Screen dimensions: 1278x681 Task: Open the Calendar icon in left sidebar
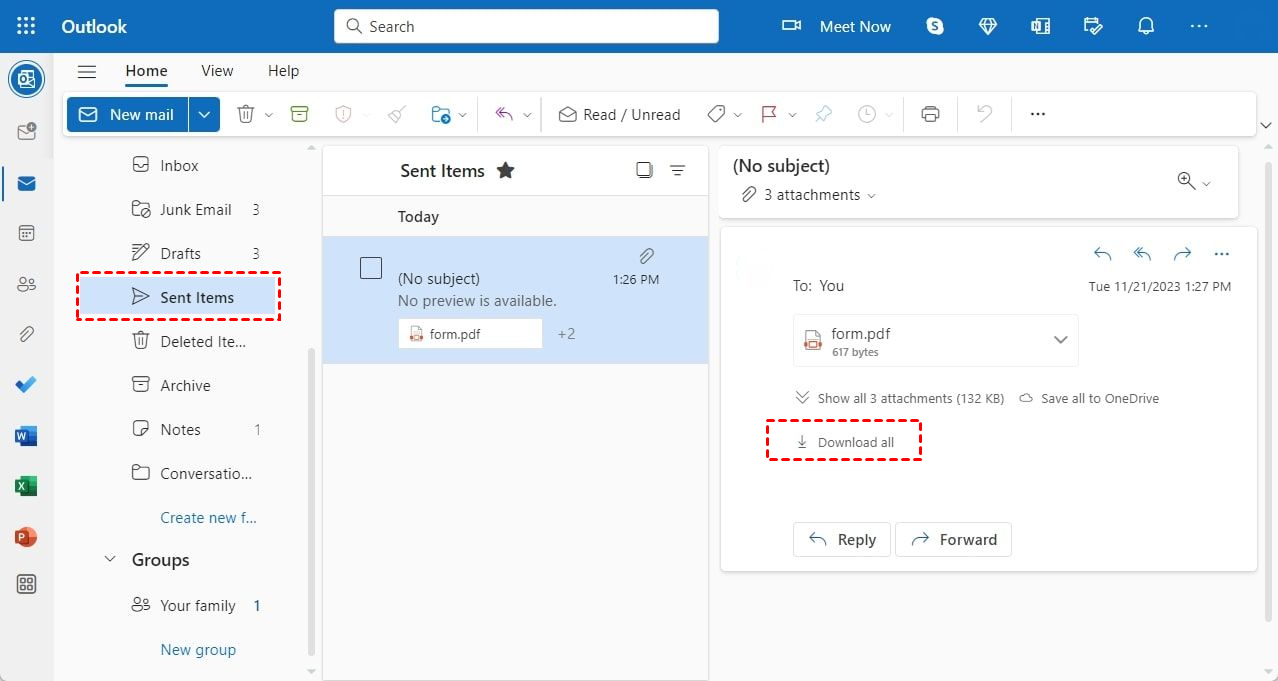coord(27,233)
